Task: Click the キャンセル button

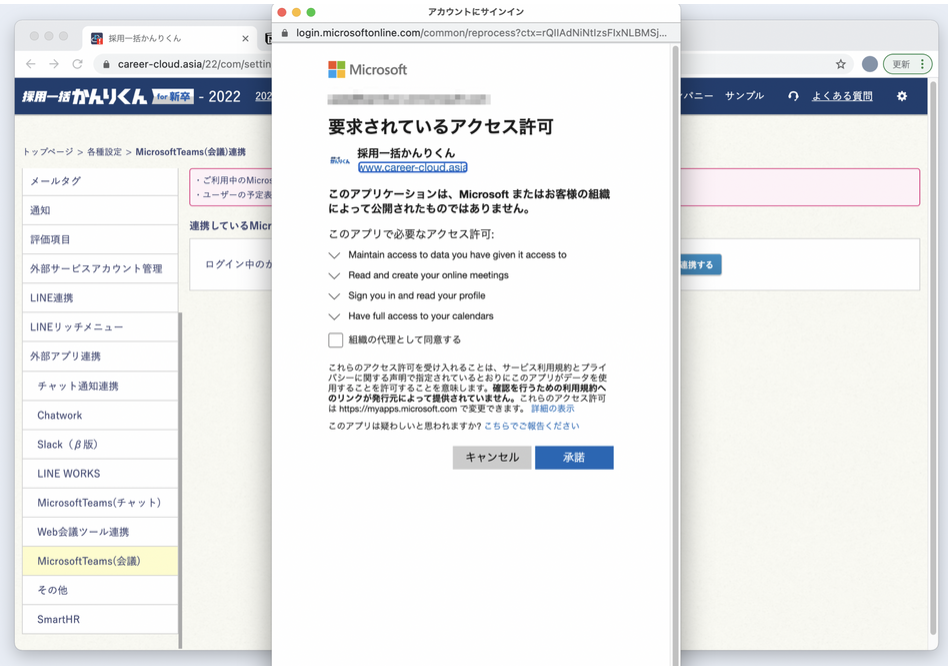Action: (x=492, y=457)
